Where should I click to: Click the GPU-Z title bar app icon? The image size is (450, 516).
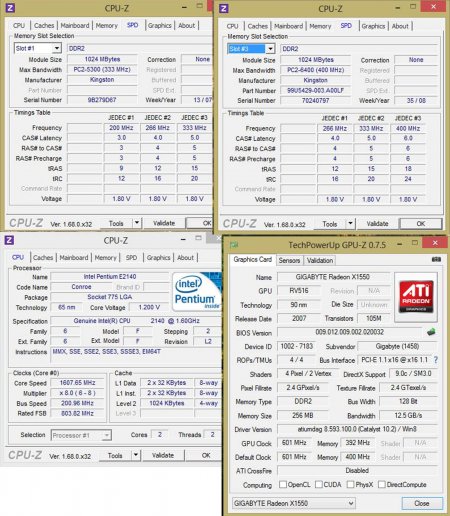click(234, 245)
